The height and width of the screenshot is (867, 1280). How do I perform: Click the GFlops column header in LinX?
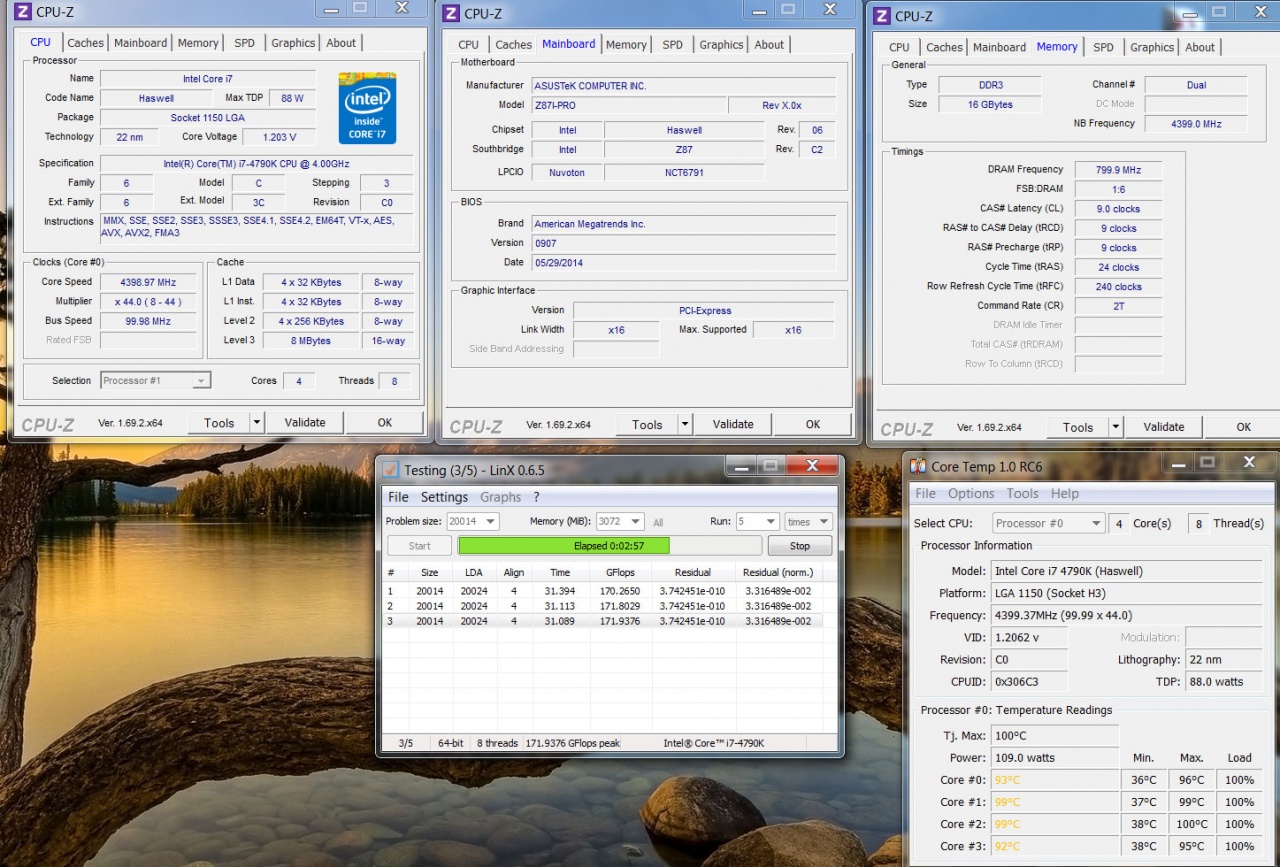(620, 573)
